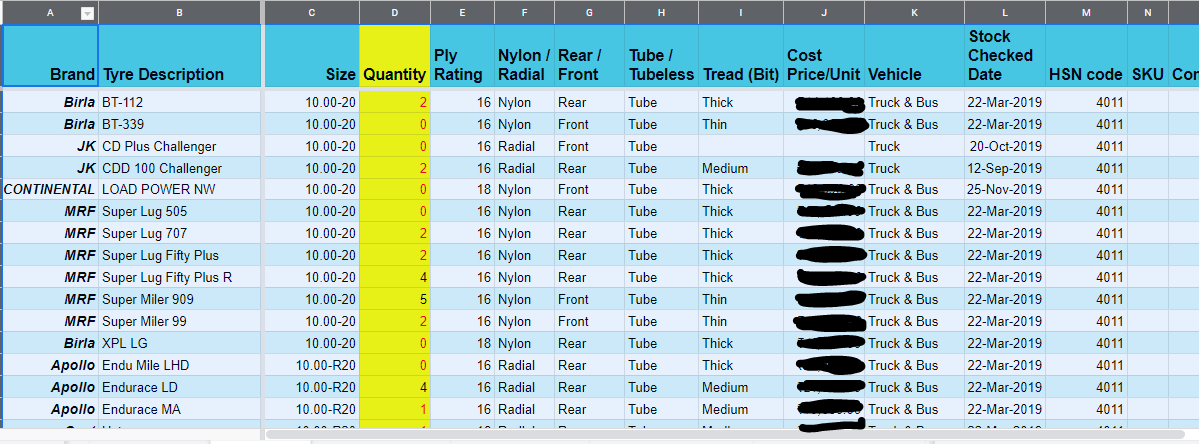Select the "HSN code" header cell
Viewport: 1199px width, 444px height.
coord(1087,56)
